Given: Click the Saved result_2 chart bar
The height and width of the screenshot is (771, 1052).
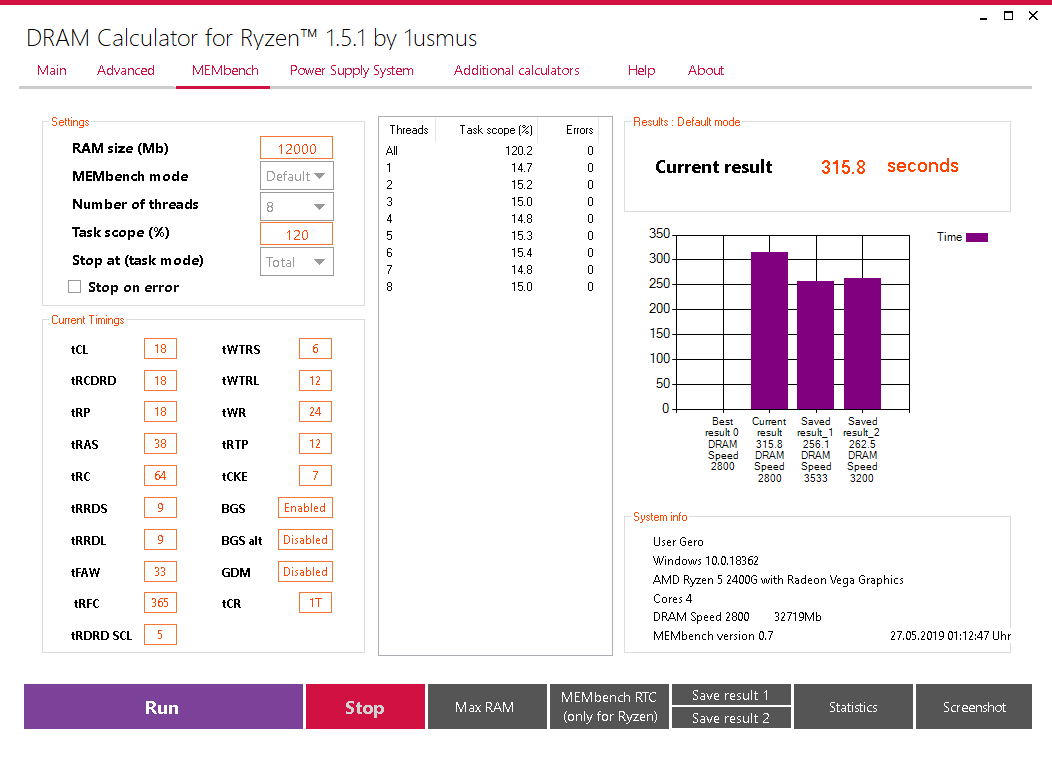Looking at the screenshot, I should point(862,344).
